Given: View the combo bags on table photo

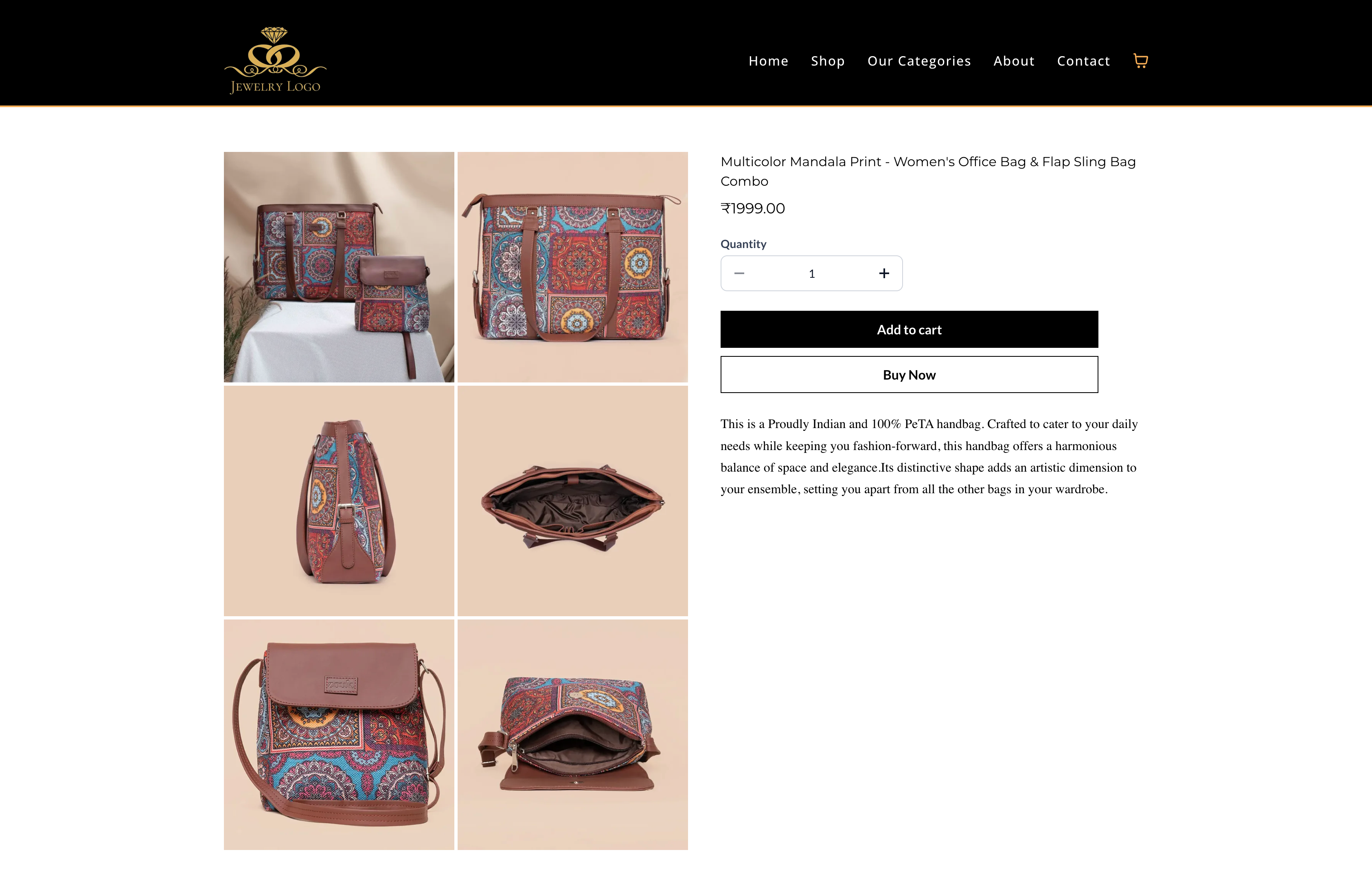Looking at the screenshot, I should [339, 267].
